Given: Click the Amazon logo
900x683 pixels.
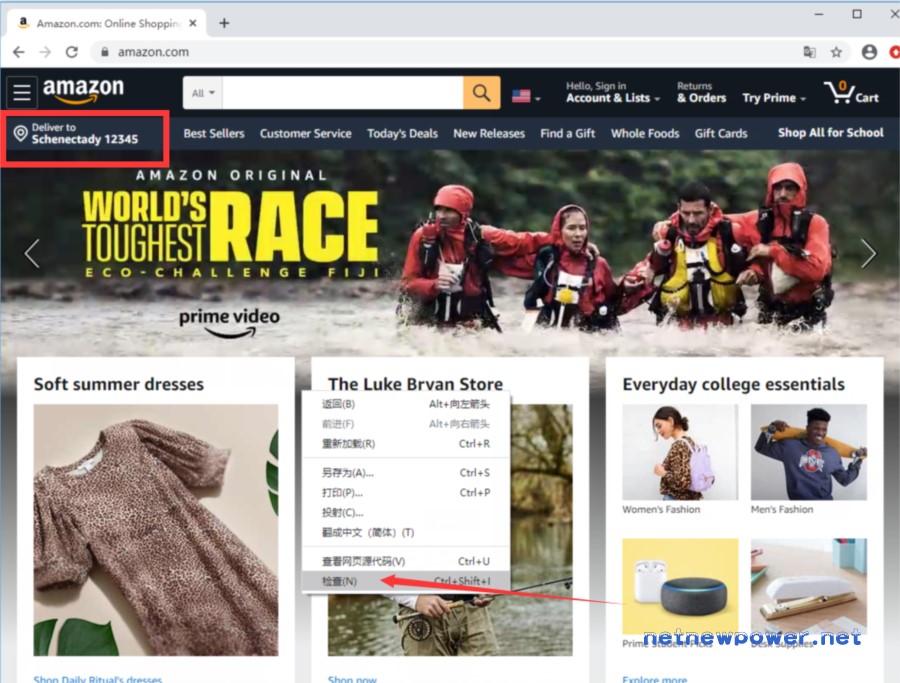Looking at the screenshot, I should tap(83, 91).
